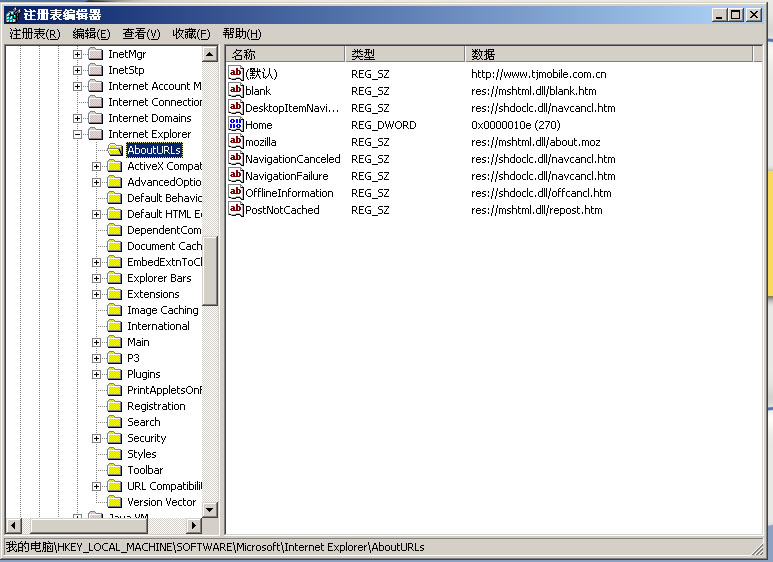Click the blank string value icon
This screenshot has width=773, height=562.
(x=236, y=91)
